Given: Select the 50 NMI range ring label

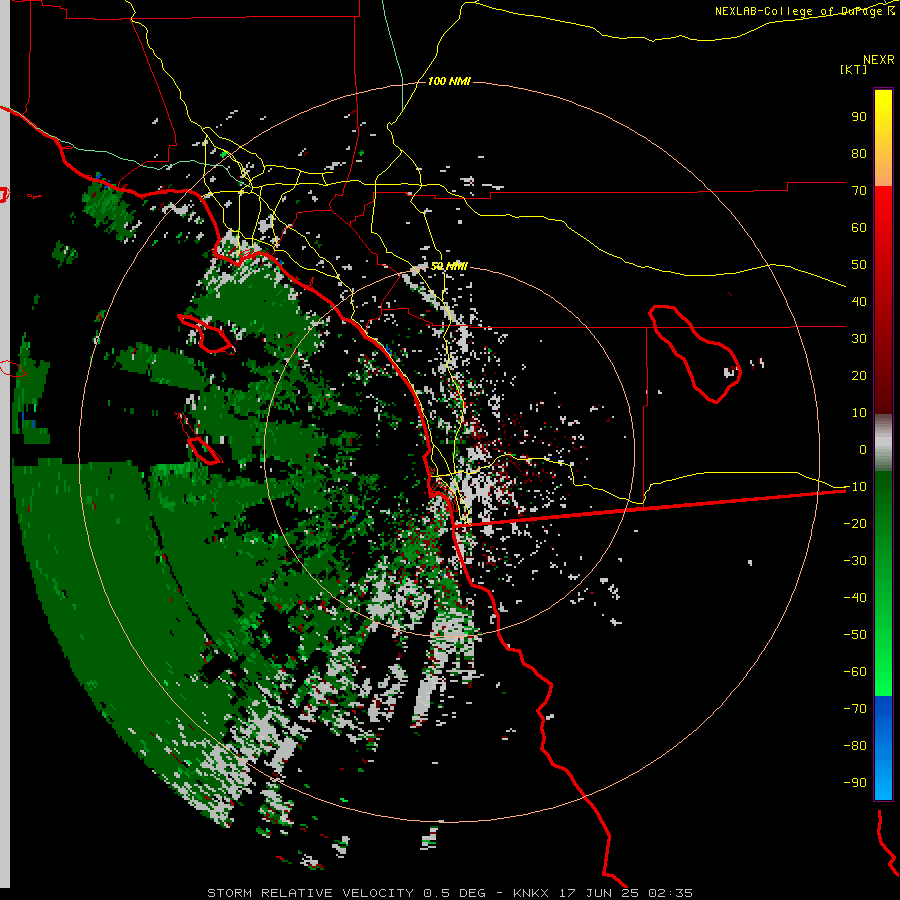Looking at the screenshot, I should [x=449, y=266].
